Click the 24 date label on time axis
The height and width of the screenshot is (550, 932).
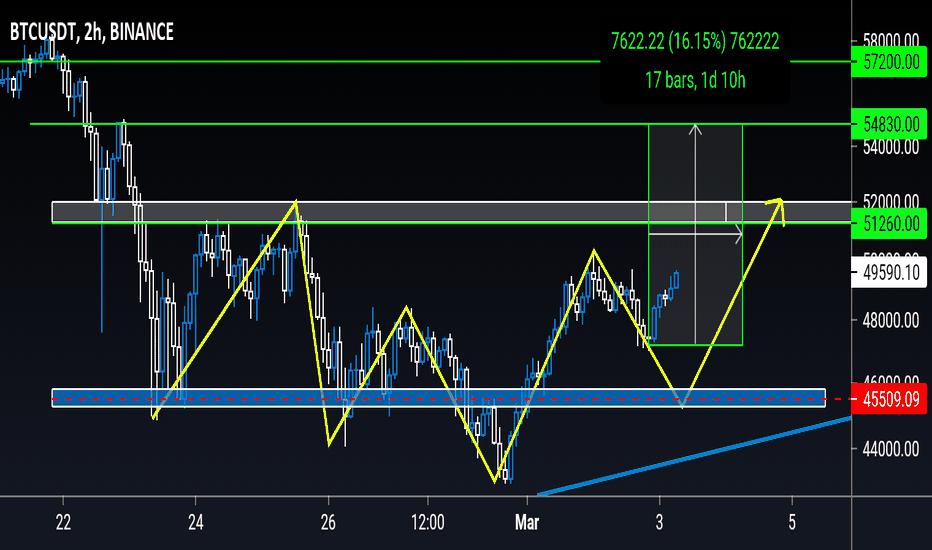[196, 523]
